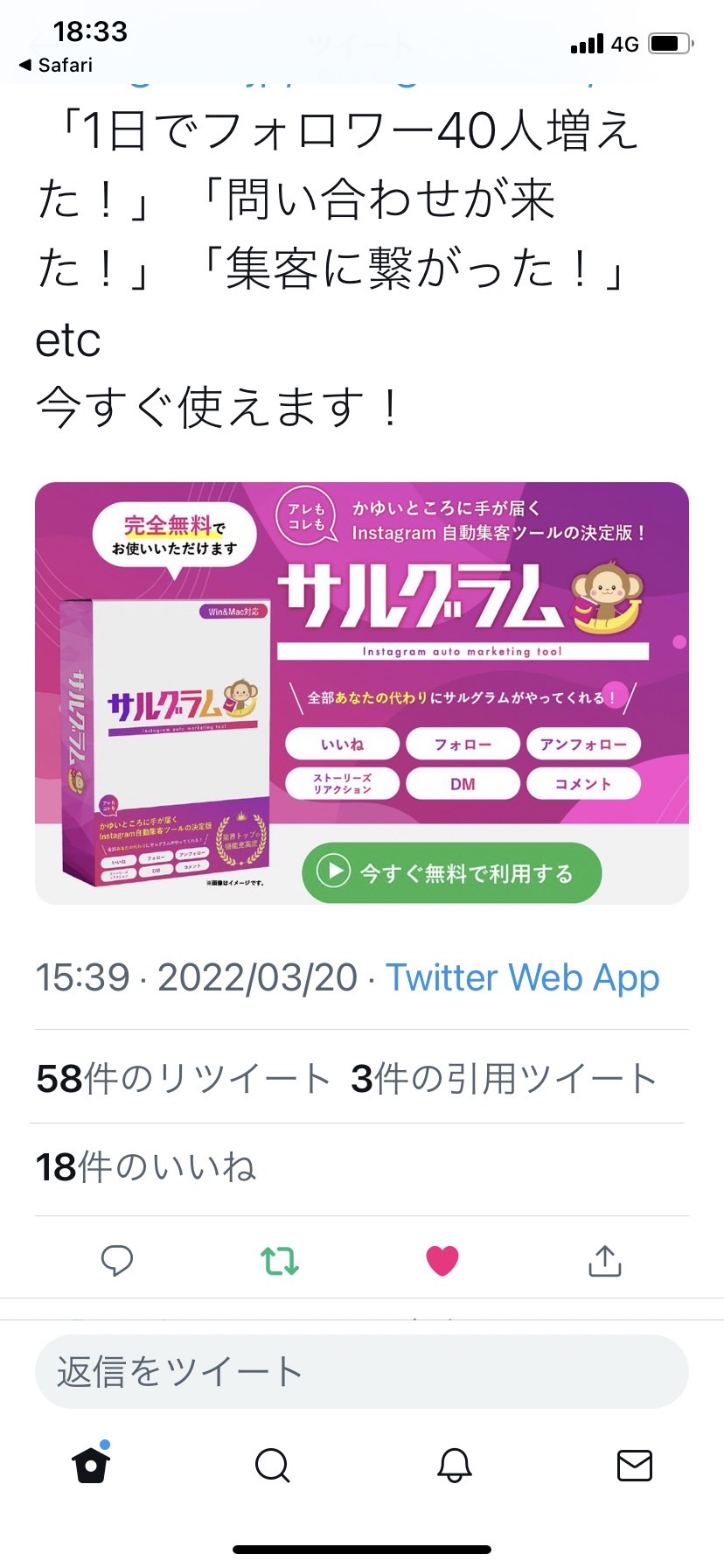Tap the 15:39 · 2022/03/20 timestamp
The image size is (724, 1568).
(197, 977)
